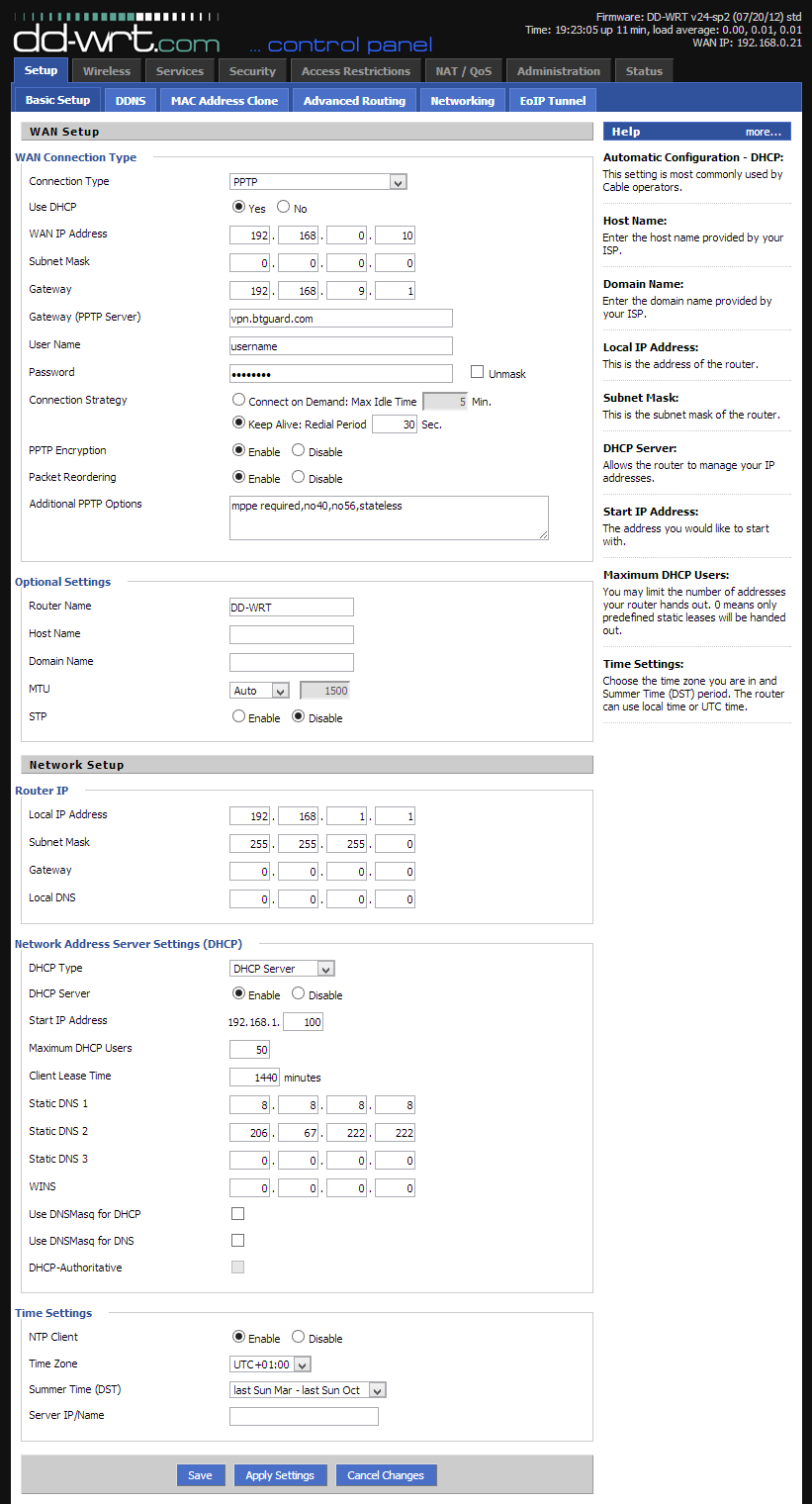Viewport: 812px width, 1504px height.
Task: Switch to the Administration tab
Action: pyautogui.click(x=558, y=71)
